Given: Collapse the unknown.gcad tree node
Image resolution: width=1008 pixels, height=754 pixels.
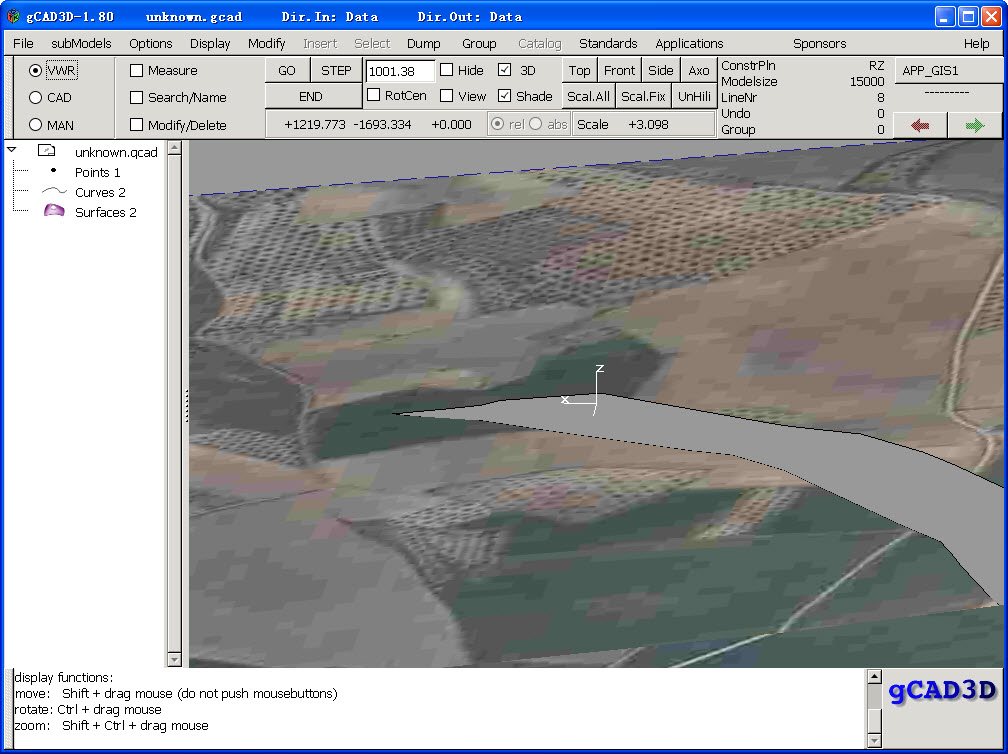Looking at the screenshot, I should 12,150.
